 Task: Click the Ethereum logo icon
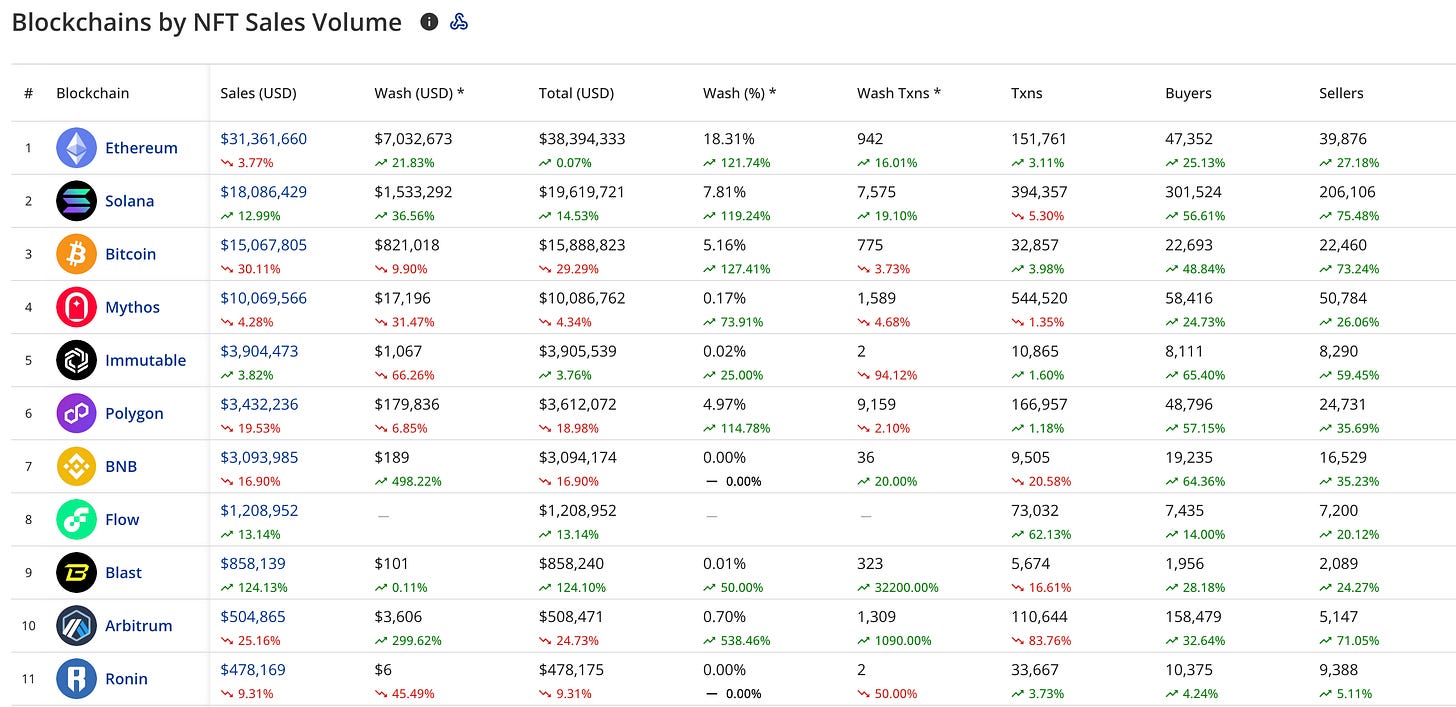(x=76, y=148)
